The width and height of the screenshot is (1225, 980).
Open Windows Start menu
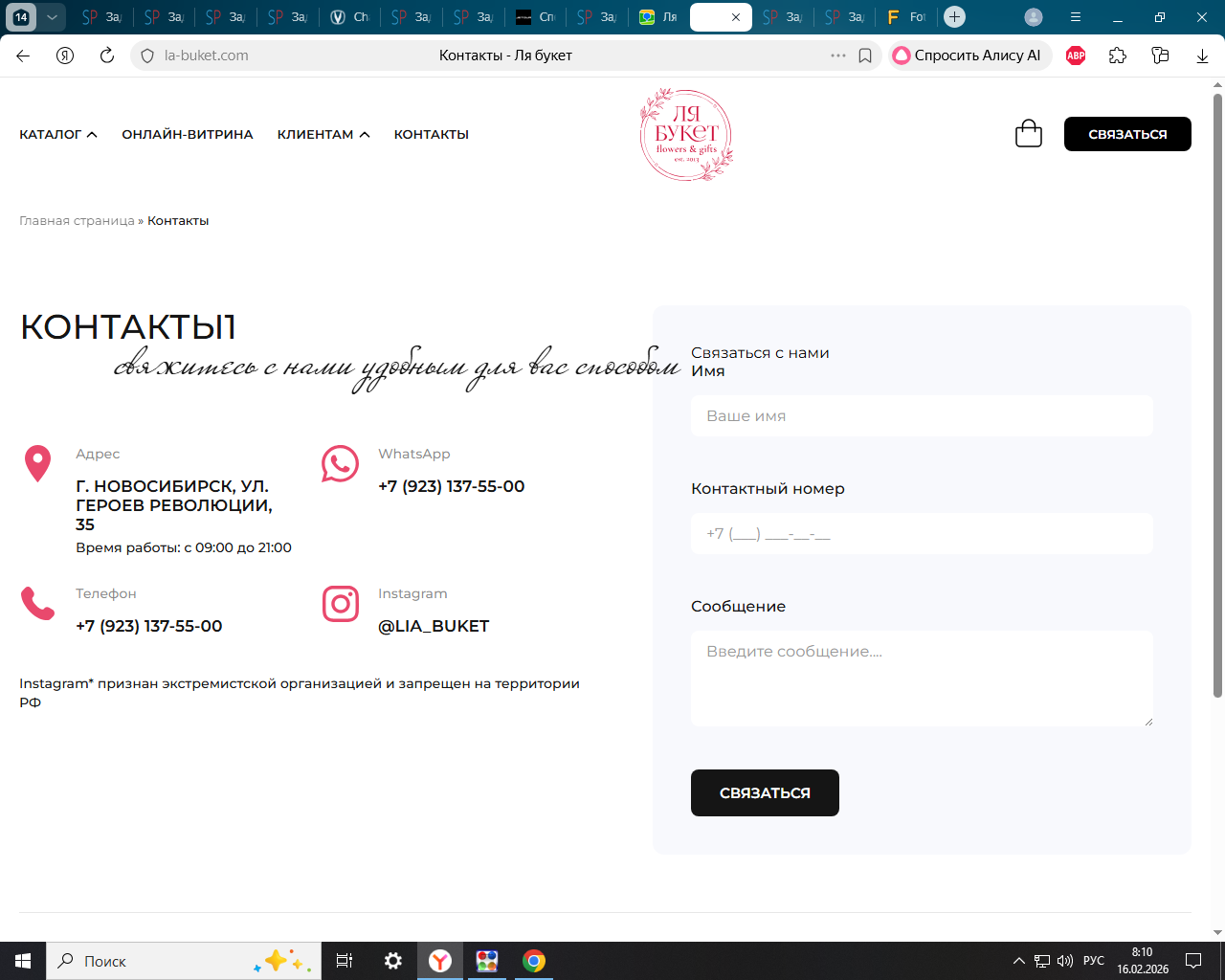(x=23, y=961)
